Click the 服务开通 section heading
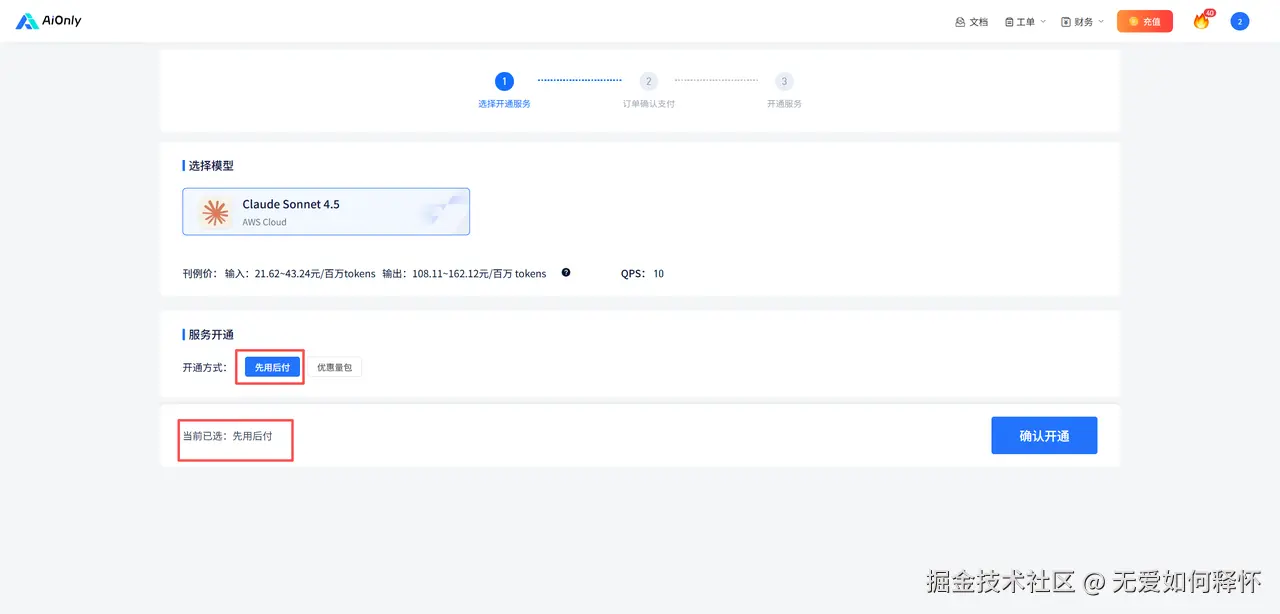Screen dimensions: 1280x614 click(x=211, y=334)
